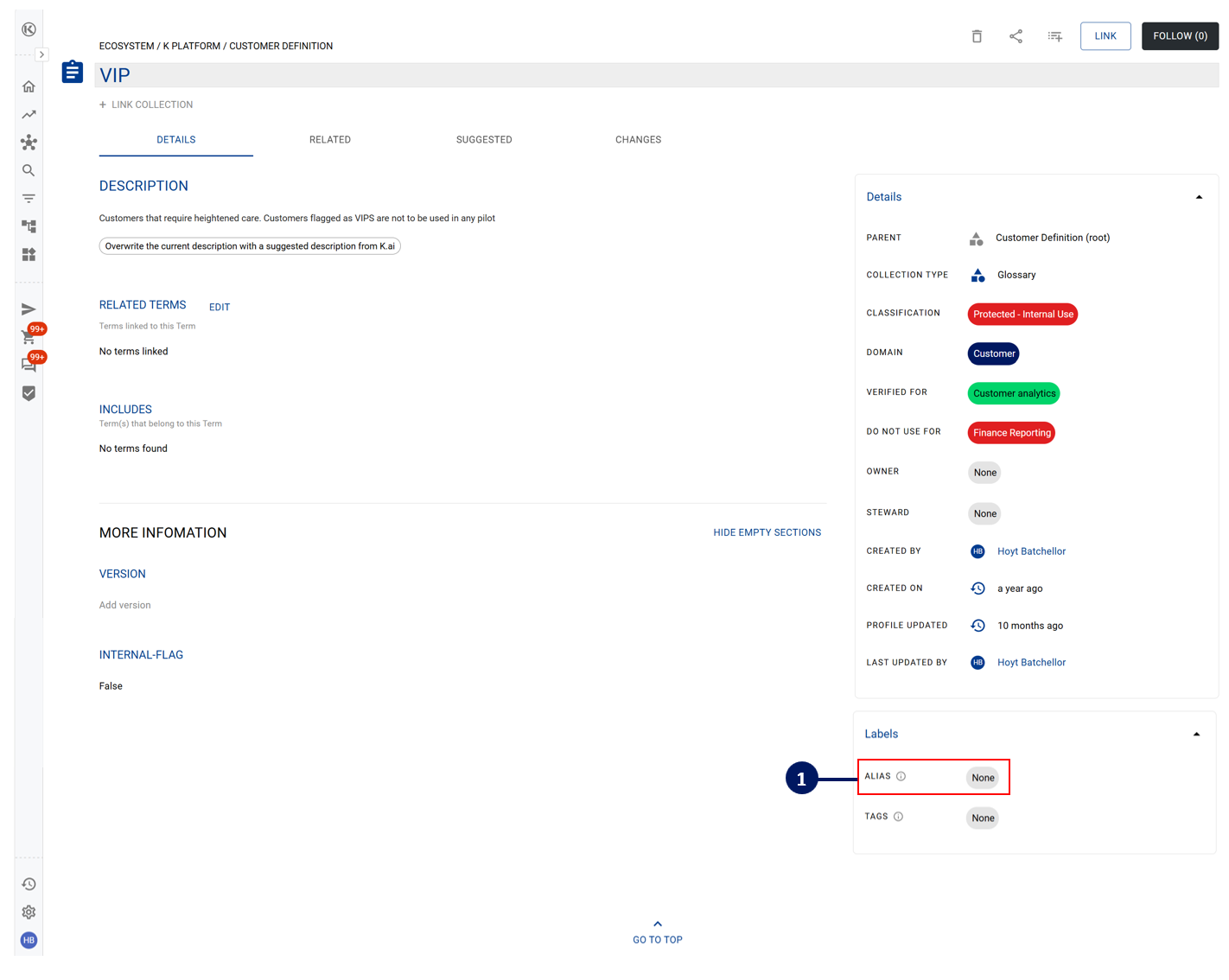Click the trash delete icon
1229x980 pixels.
(977, 36)
